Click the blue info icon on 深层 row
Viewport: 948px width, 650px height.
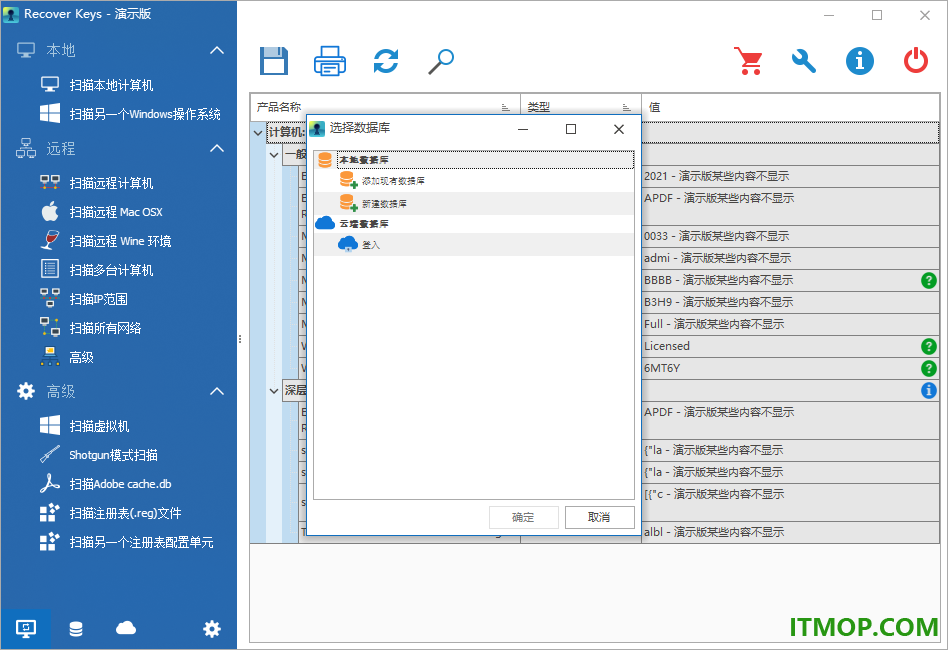click(x=929, y=391)
